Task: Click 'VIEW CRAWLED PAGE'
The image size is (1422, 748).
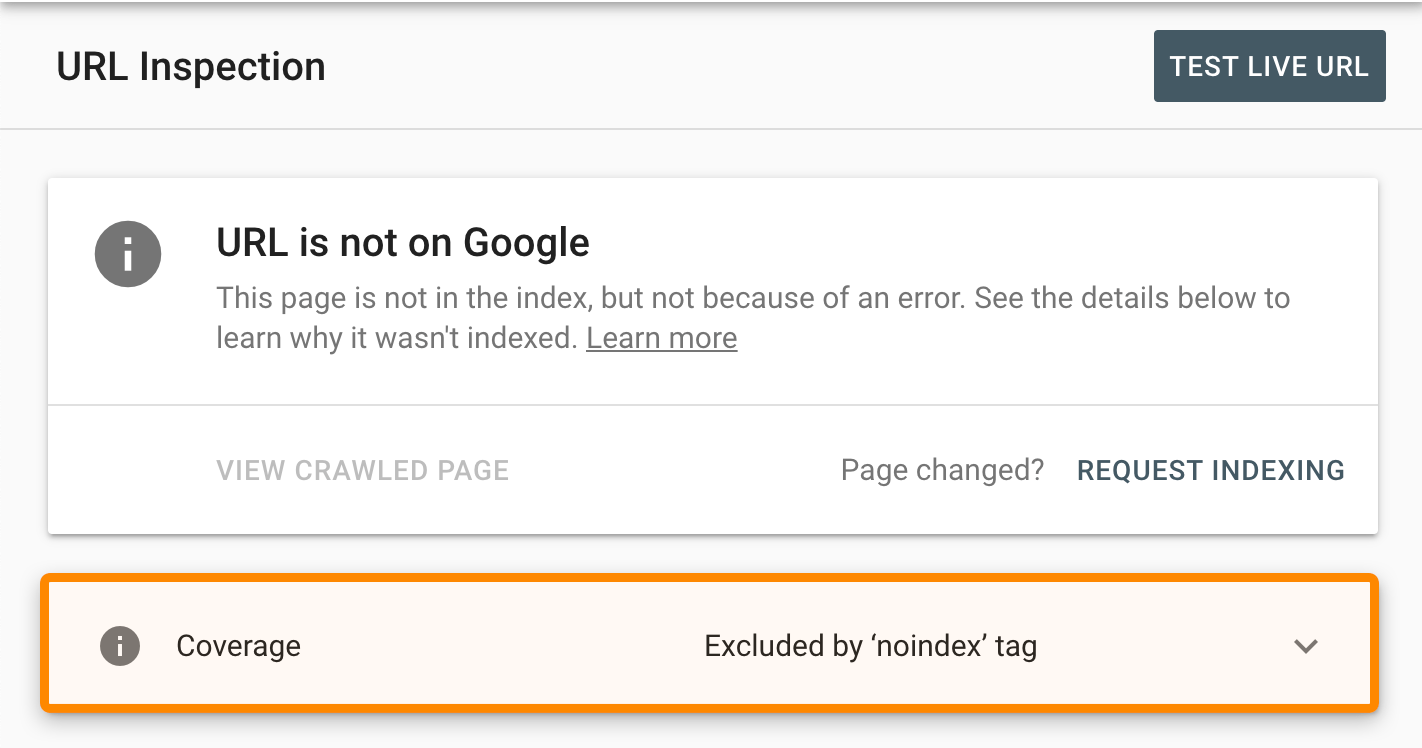Action: coord(362,470)
